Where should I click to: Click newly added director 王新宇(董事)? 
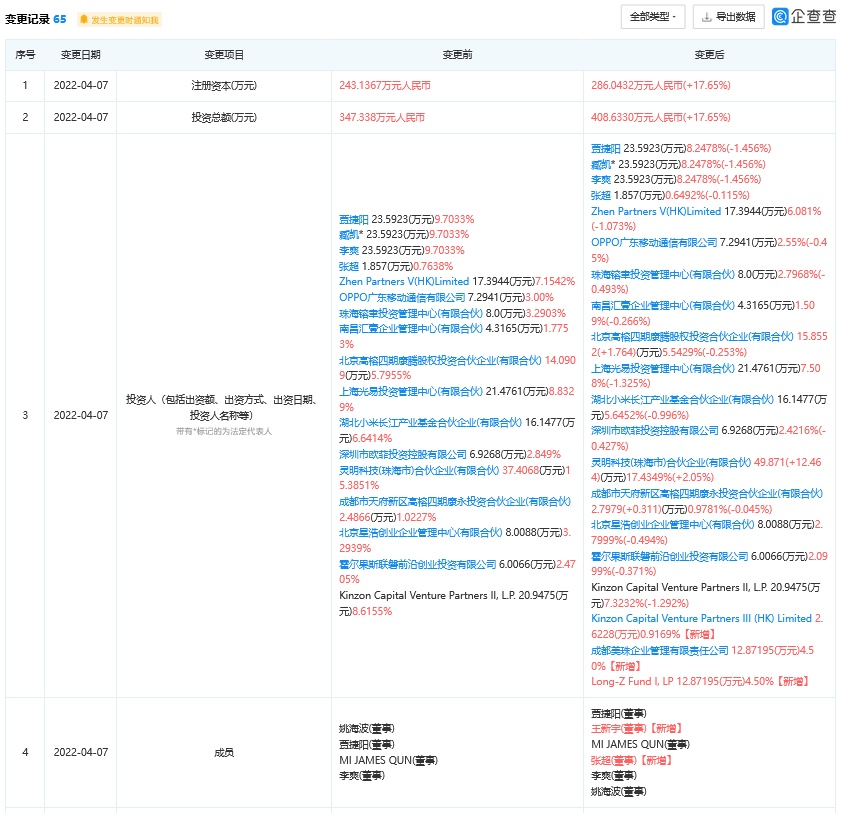(620, 729)
